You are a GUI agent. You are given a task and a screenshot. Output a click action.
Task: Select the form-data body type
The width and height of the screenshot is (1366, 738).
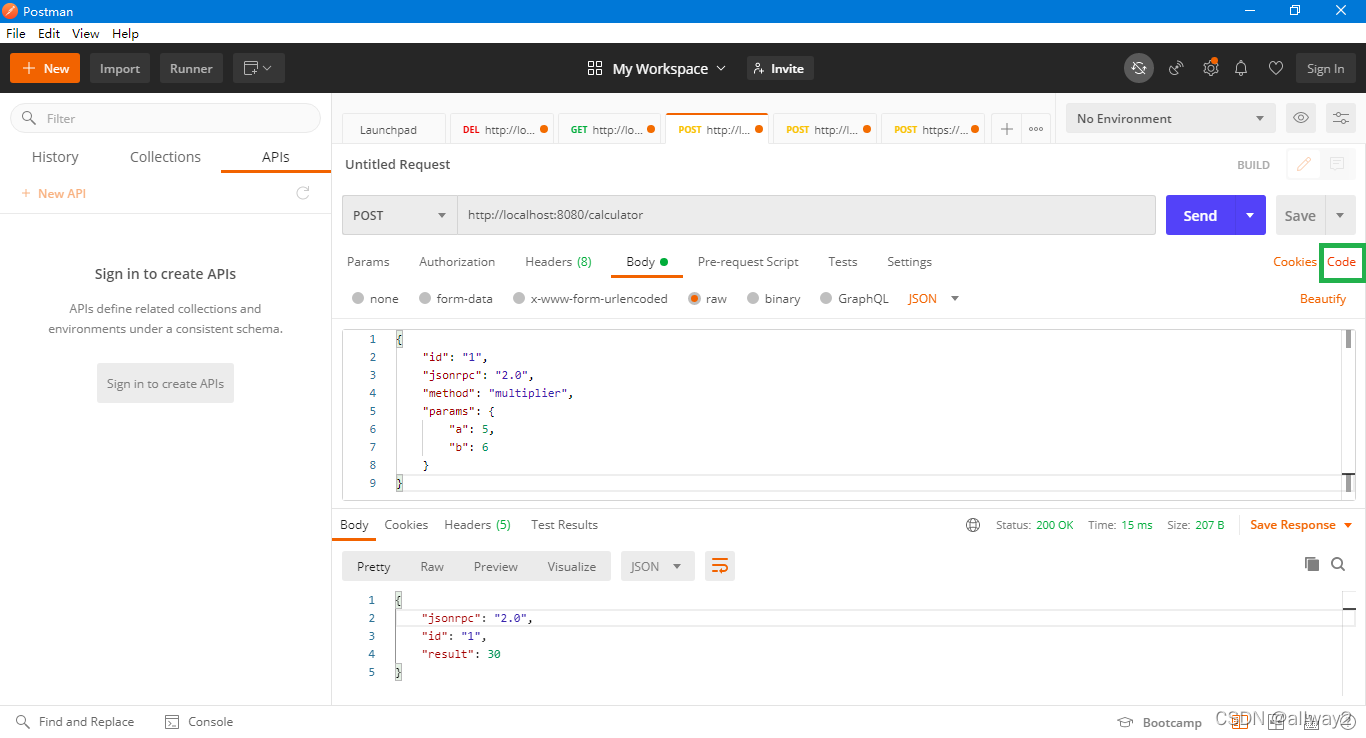455,298
